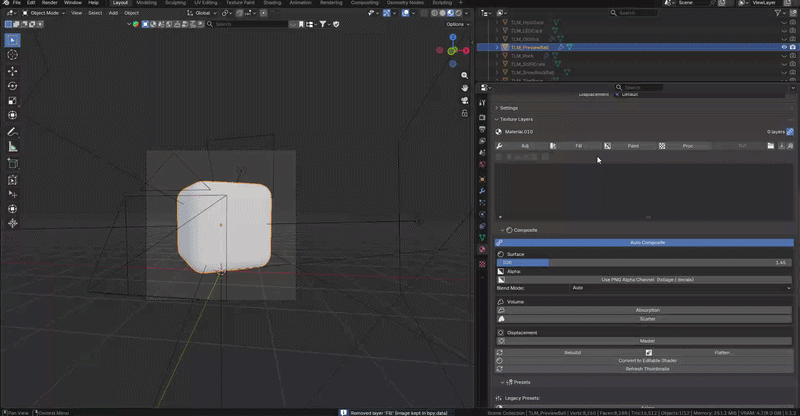Toggle the camera view icon in viewport
This screenshot has height=416, width=800.
click(x=464, y=101)
